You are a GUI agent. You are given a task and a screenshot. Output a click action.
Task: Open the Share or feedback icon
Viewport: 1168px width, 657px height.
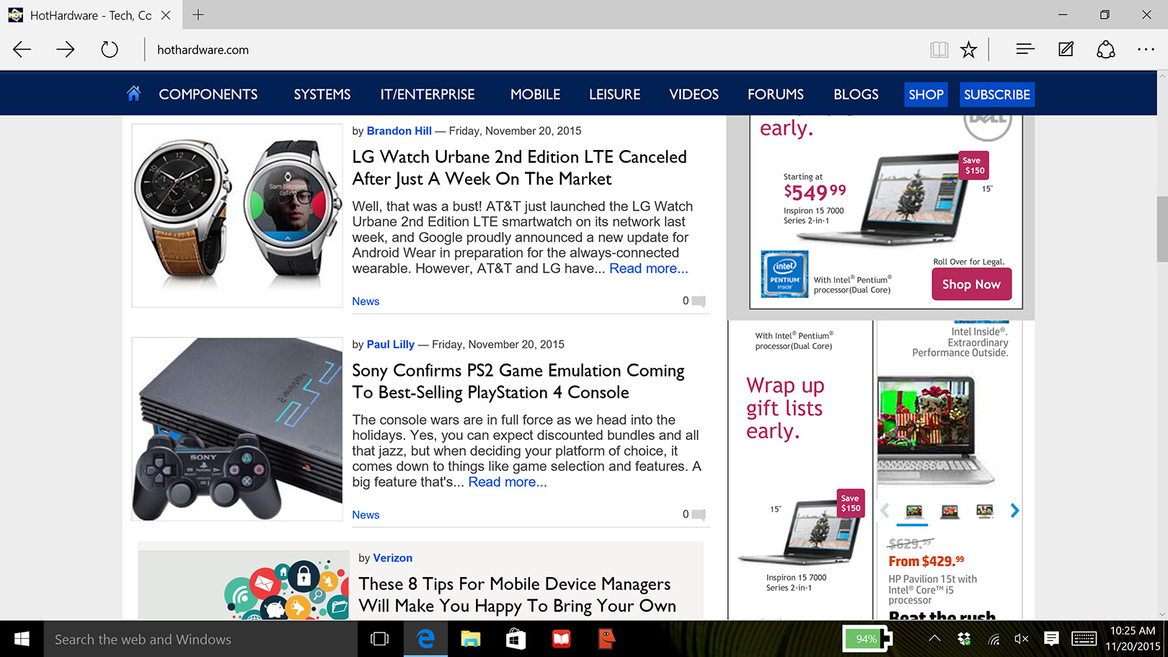click(x=1105, y=50)
